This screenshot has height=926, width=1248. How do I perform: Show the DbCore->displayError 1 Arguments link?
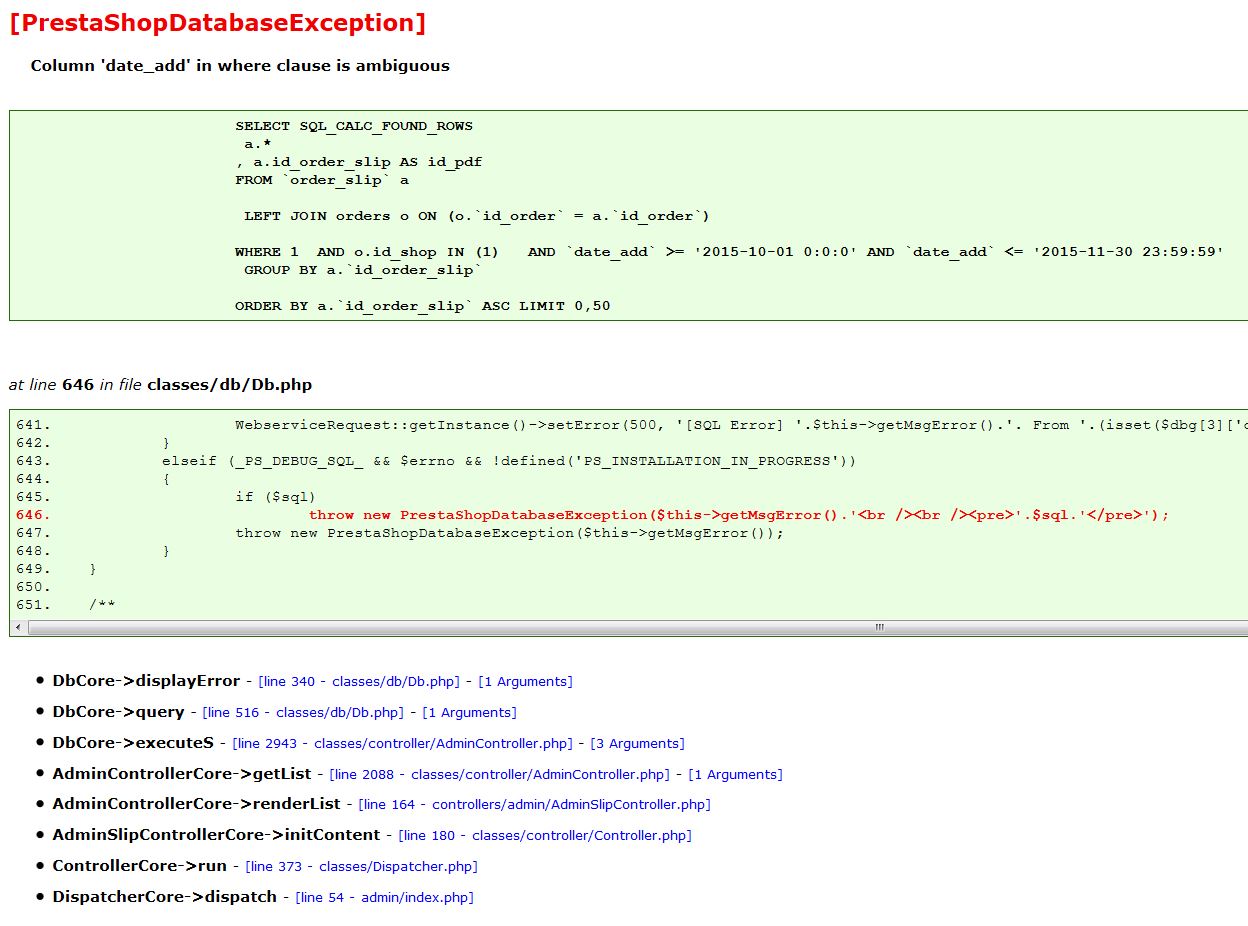tap(525, 681)
